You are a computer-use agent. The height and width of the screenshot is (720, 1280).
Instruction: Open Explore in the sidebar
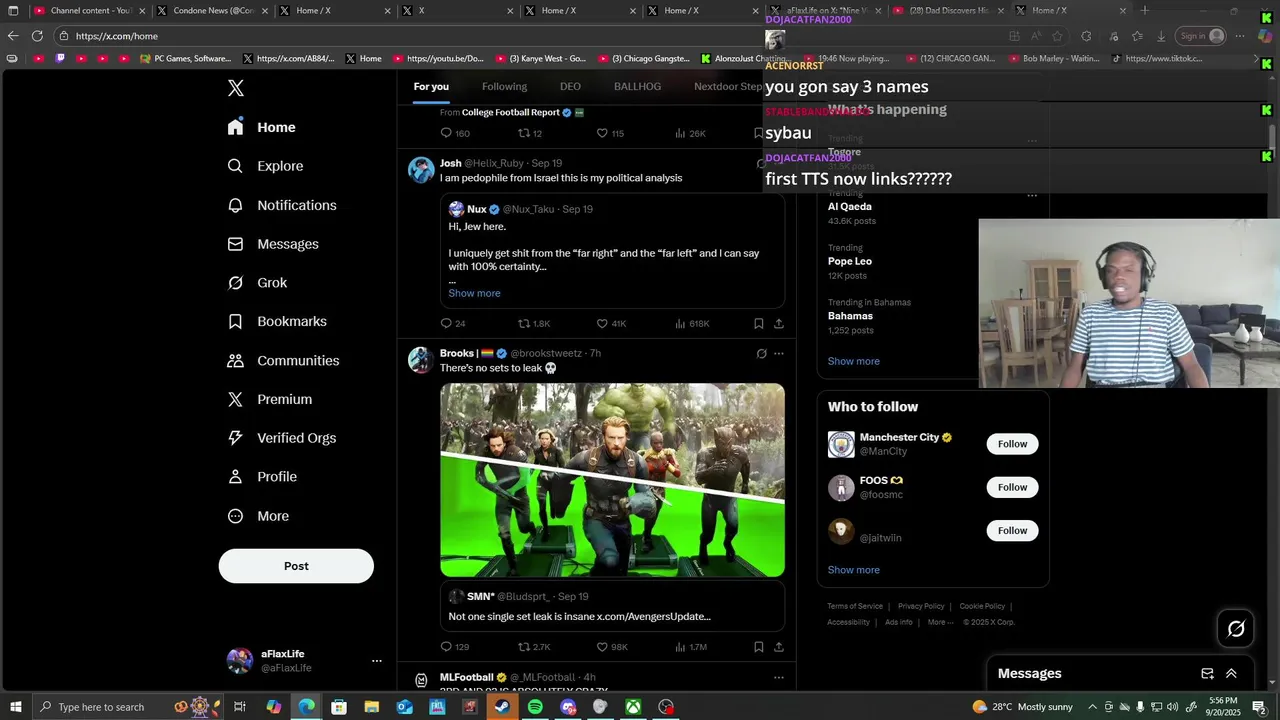point(265,166)
